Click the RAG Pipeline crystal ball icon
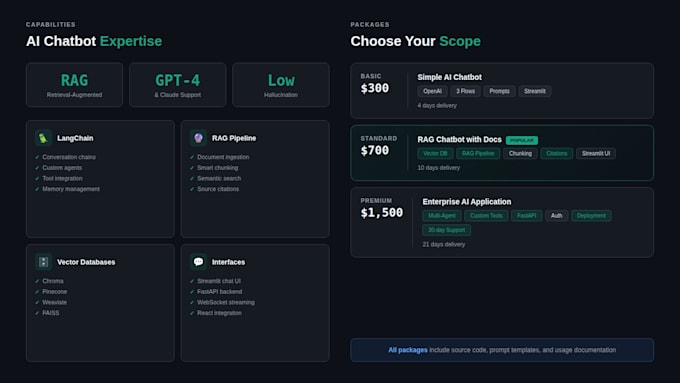 (x=198, y=138)
